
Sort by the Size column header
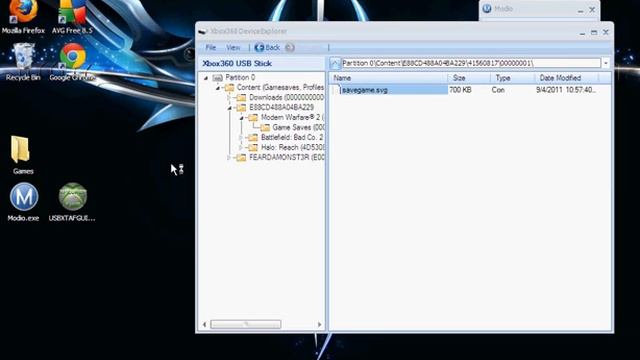pyautogui.click(x=469, y=78)
